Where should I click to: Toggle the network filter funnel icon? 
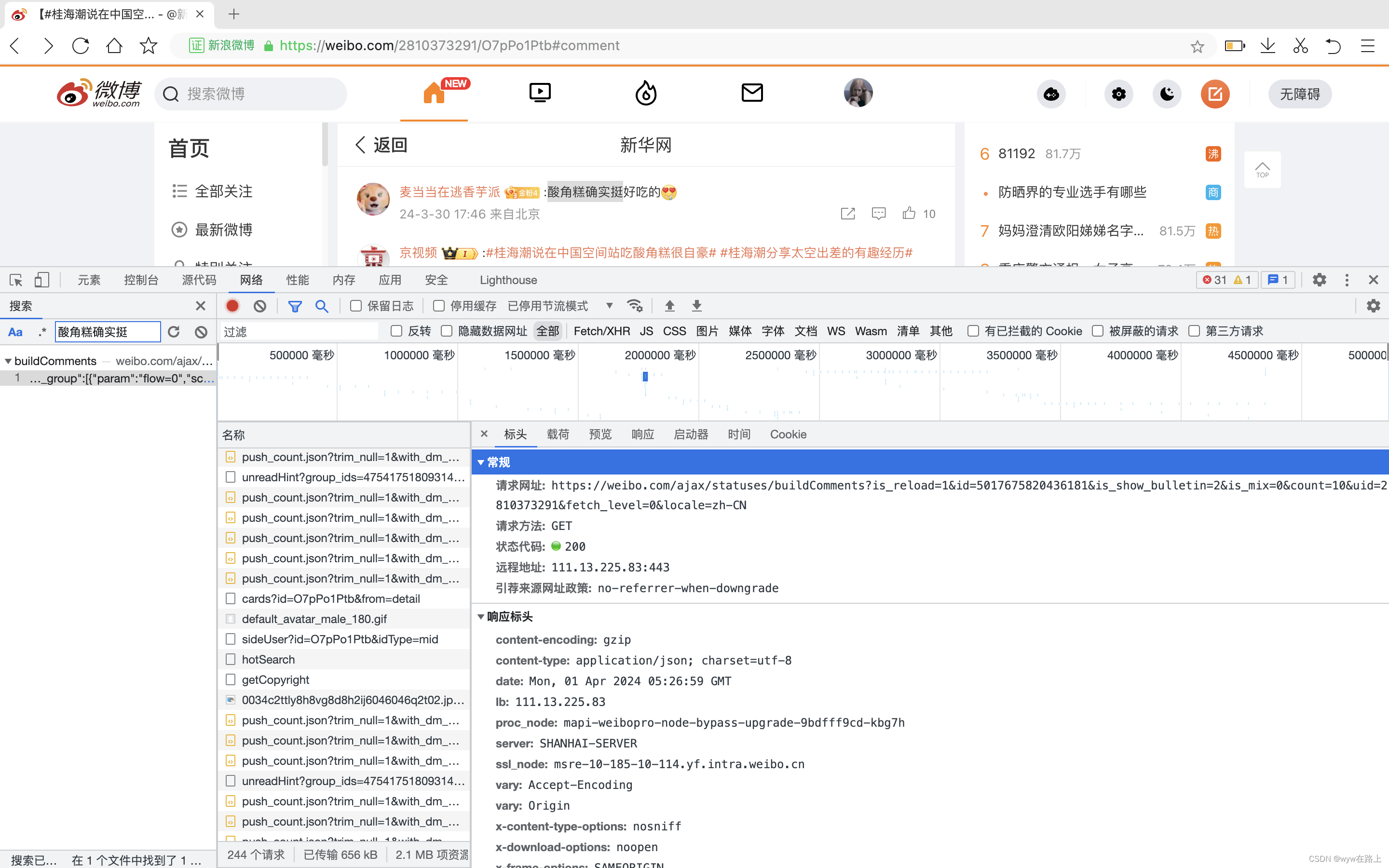[x=295, y=306]
